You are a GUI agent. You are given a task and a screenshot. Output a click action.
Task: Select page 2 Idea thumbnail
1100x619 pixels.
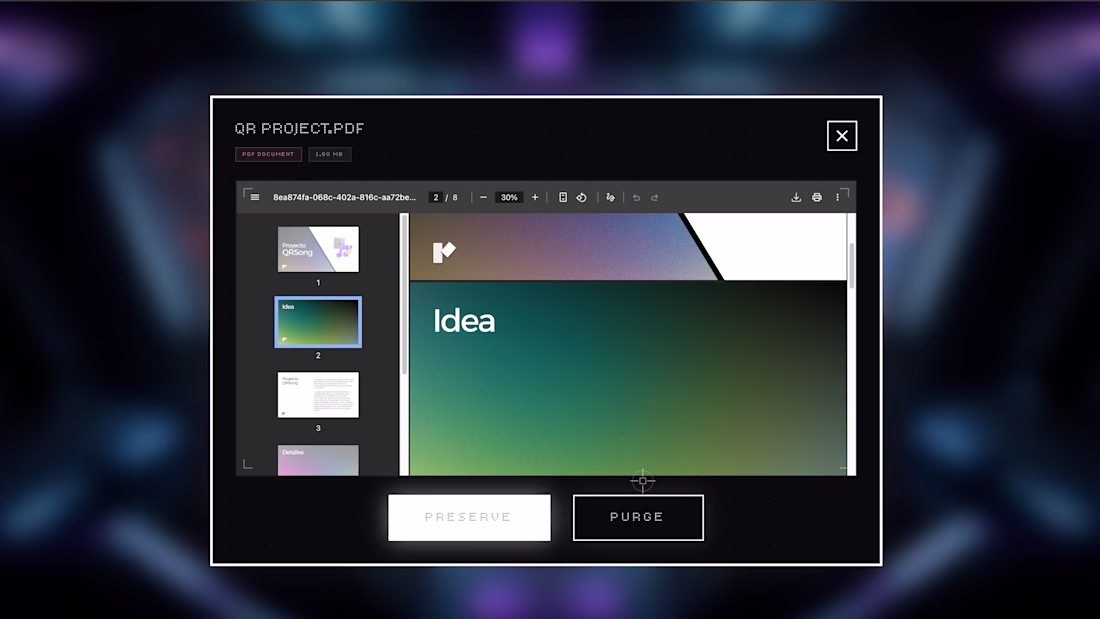(x=318, y=322)
